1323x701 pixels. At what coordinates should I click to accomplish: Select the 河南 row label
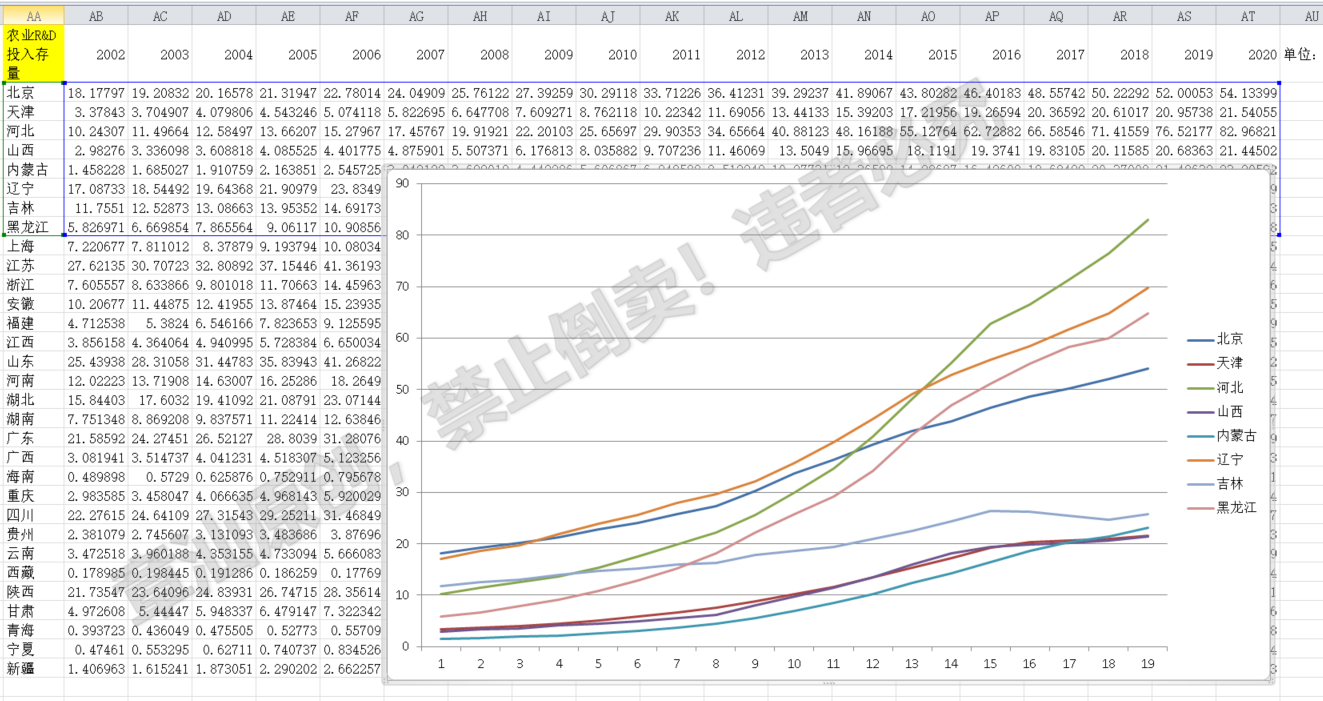pos(33,380)
